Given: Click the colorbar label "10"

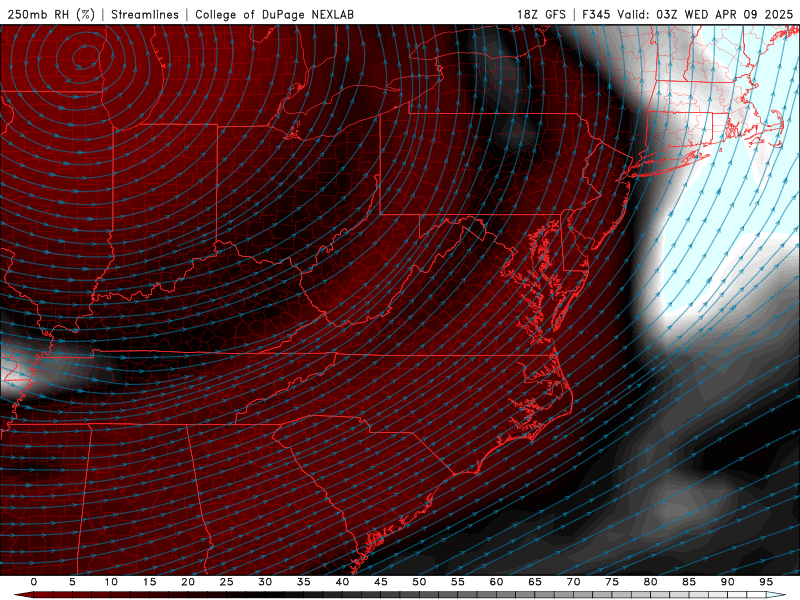Looking at the screenshot, I should 111,582.
